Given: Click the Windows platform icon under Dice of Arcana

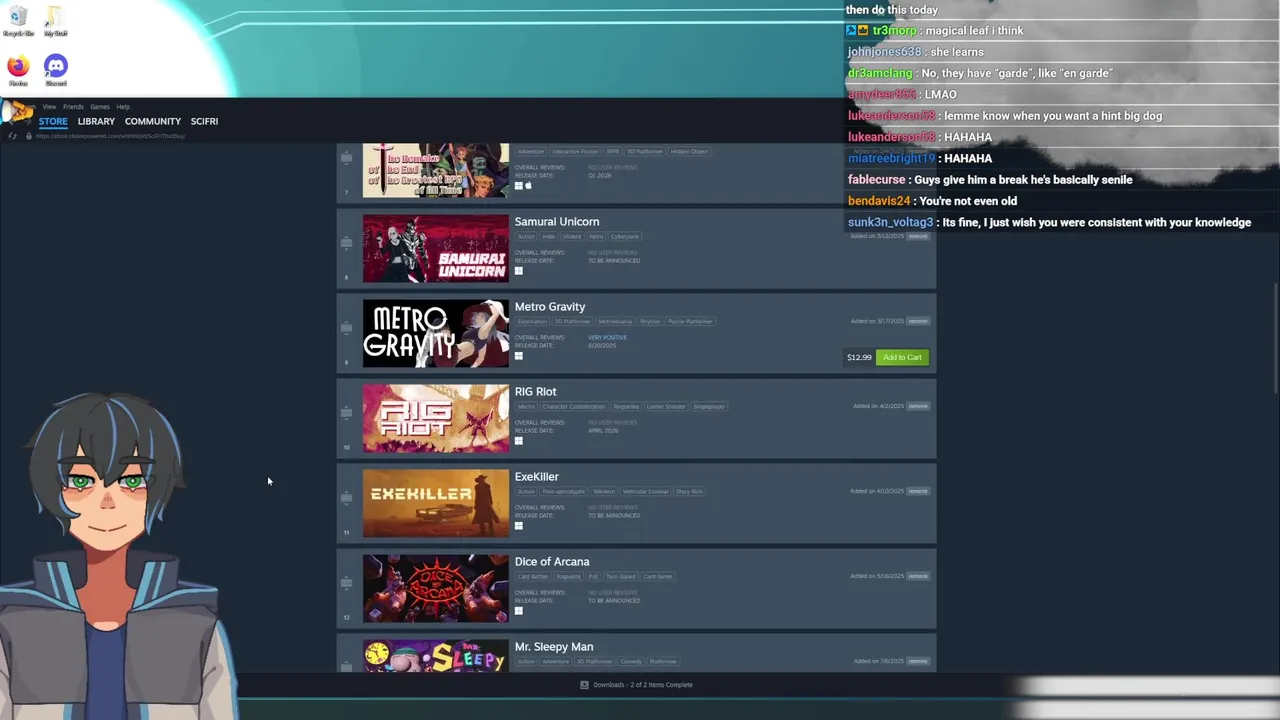Looking at the screenshot, I should tap(519, 611).
